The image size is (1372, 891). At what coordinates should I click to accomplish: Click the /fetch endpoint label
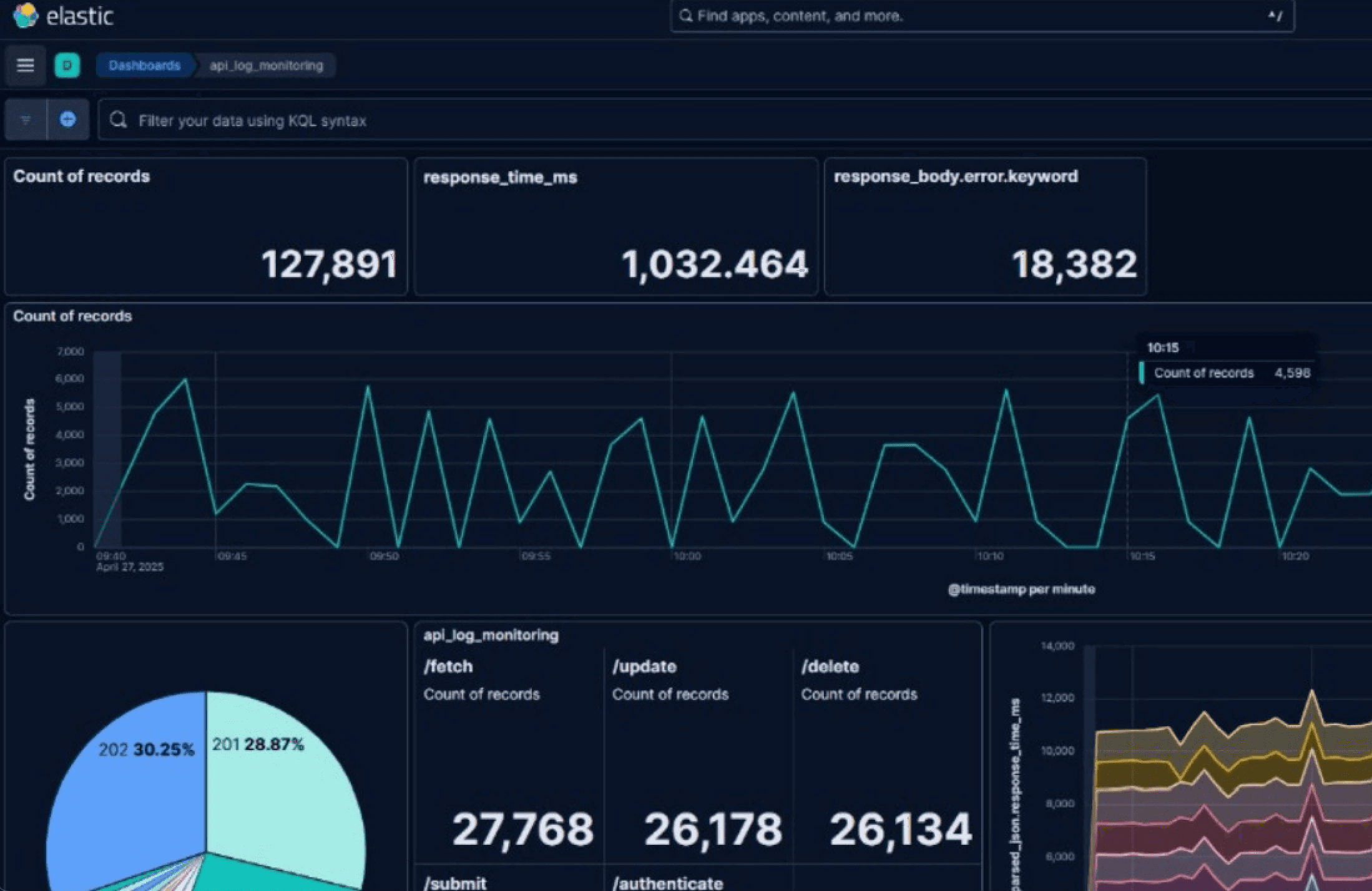tap(448, 666)
